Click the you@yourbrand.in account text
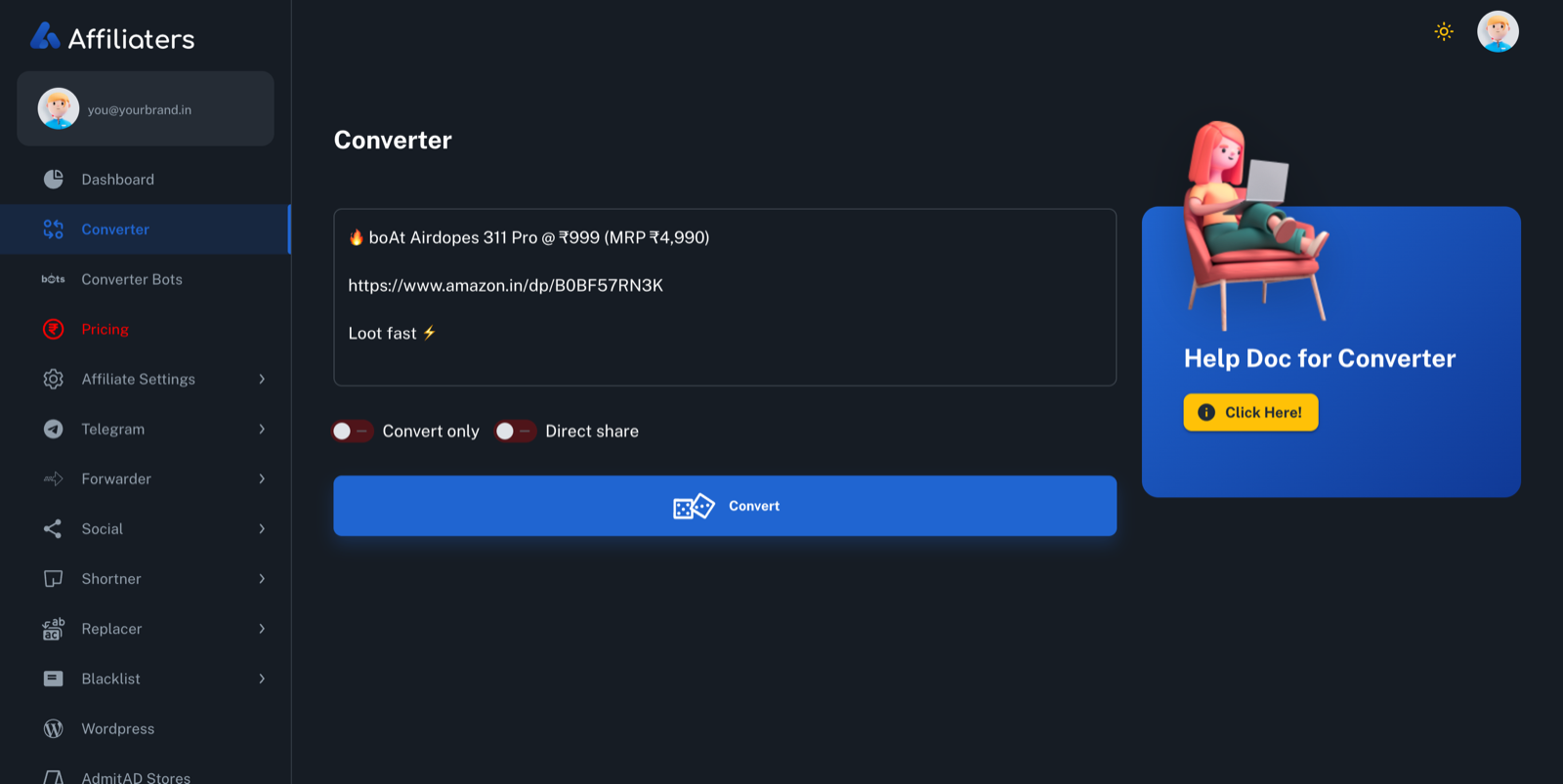The image size is (1563, 784). pyautogui.click(x=140, y=109)
